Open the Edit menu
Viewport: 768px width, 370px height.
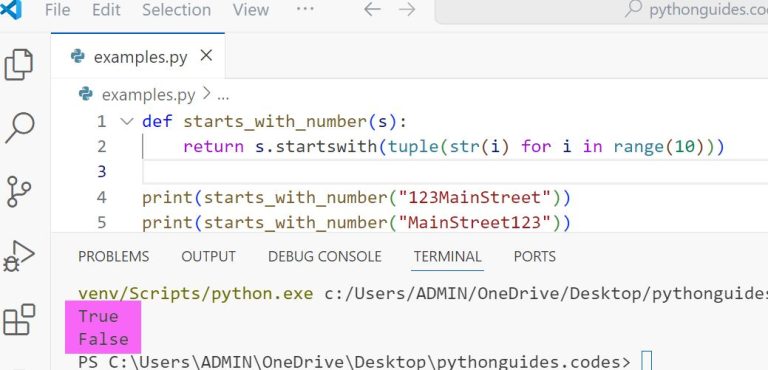tap(106, 10)
